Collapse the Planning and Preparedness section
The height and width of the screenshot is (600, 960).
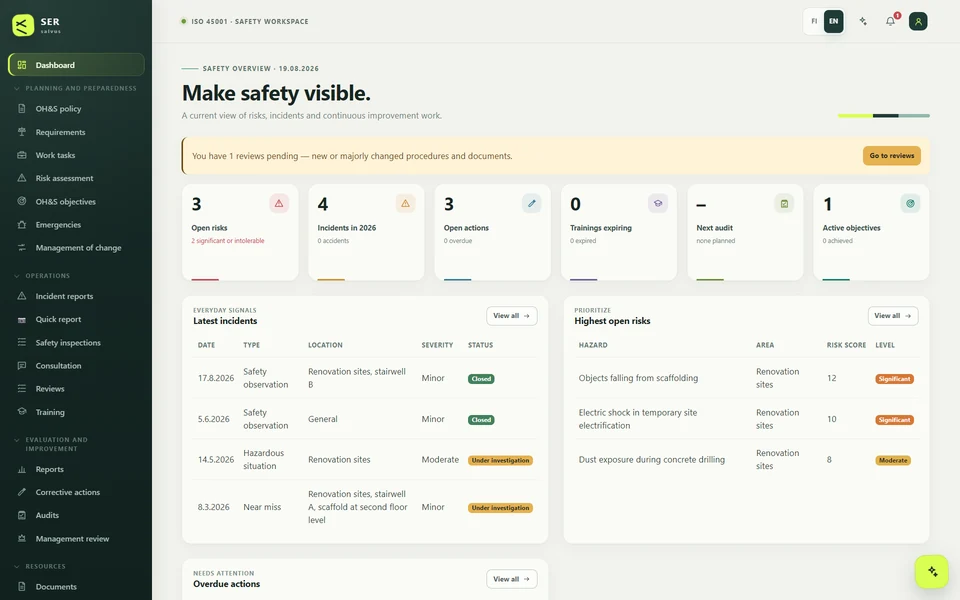(x=75, y=88)
